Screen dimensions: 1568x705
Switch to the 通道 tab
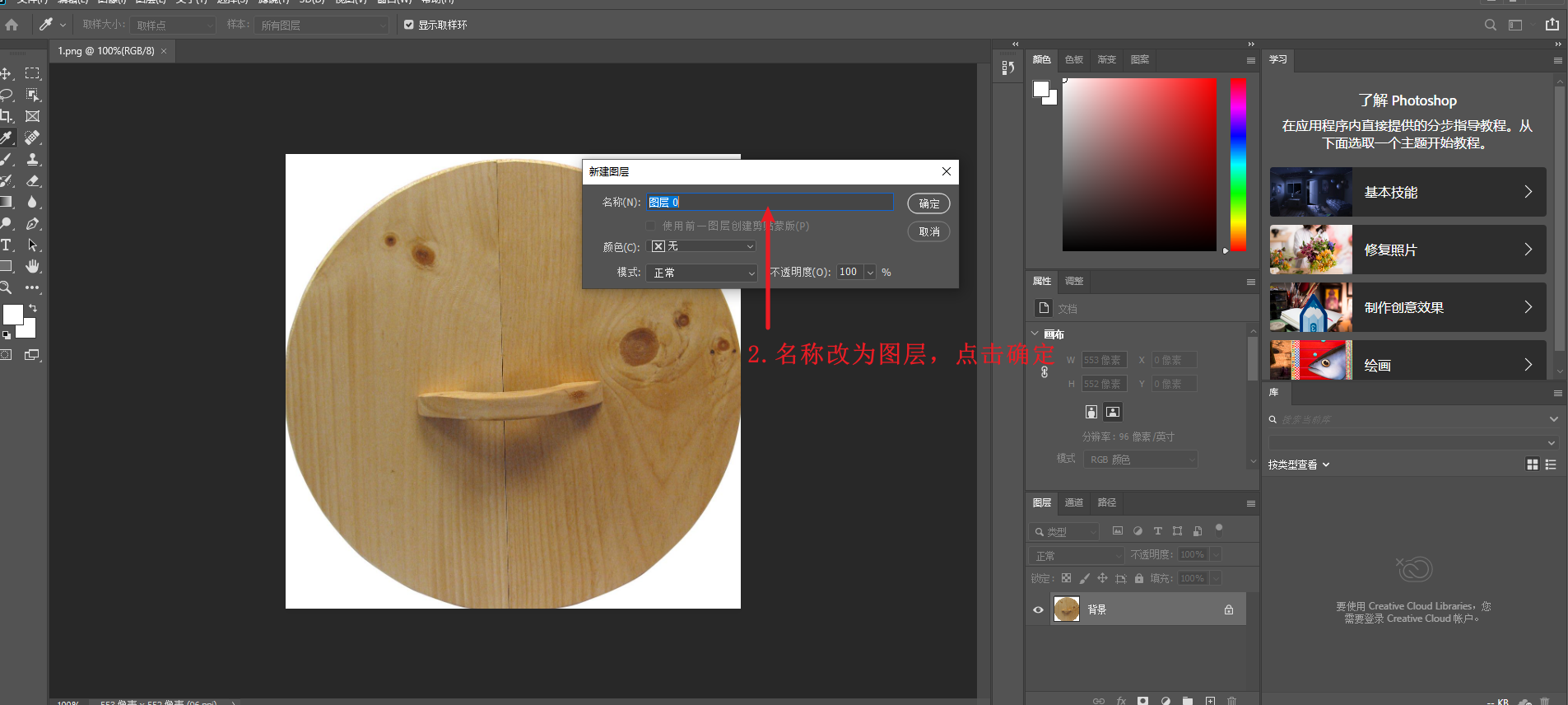[1073, 502]
